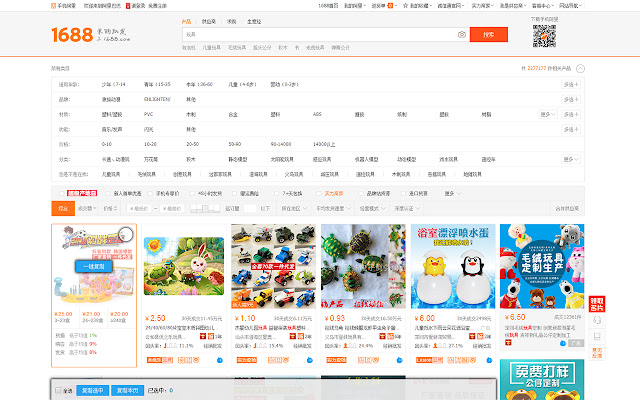Open chat icon on the ¥1.10 product
The image size is (640, 400).
[x=309, y=360]
